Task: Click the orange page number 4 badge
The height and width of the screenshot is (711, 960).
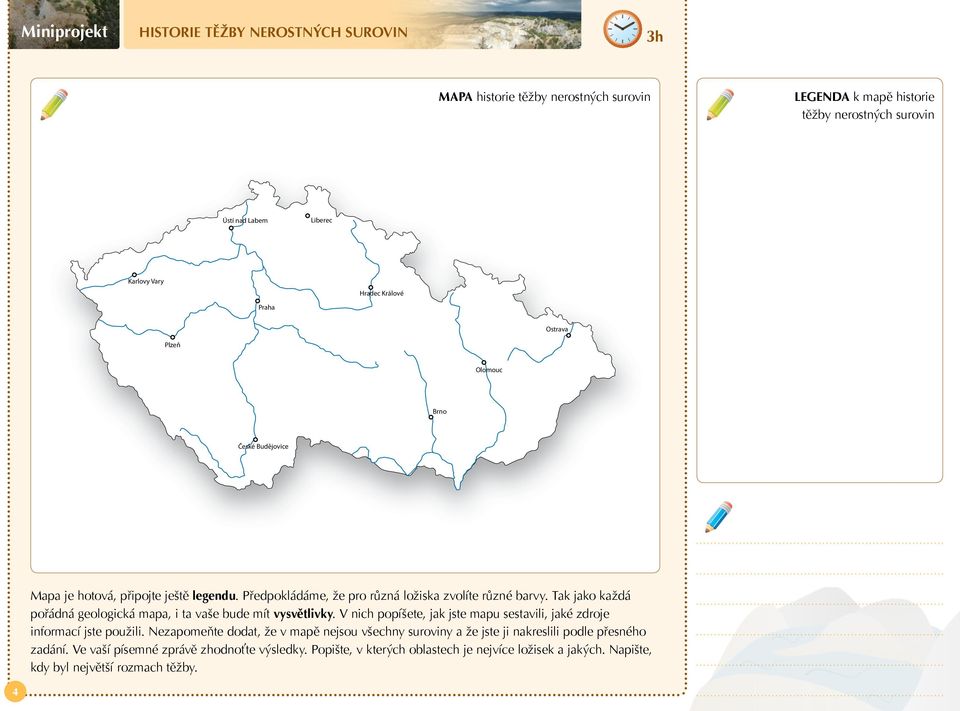Action: tap(15, 692)
